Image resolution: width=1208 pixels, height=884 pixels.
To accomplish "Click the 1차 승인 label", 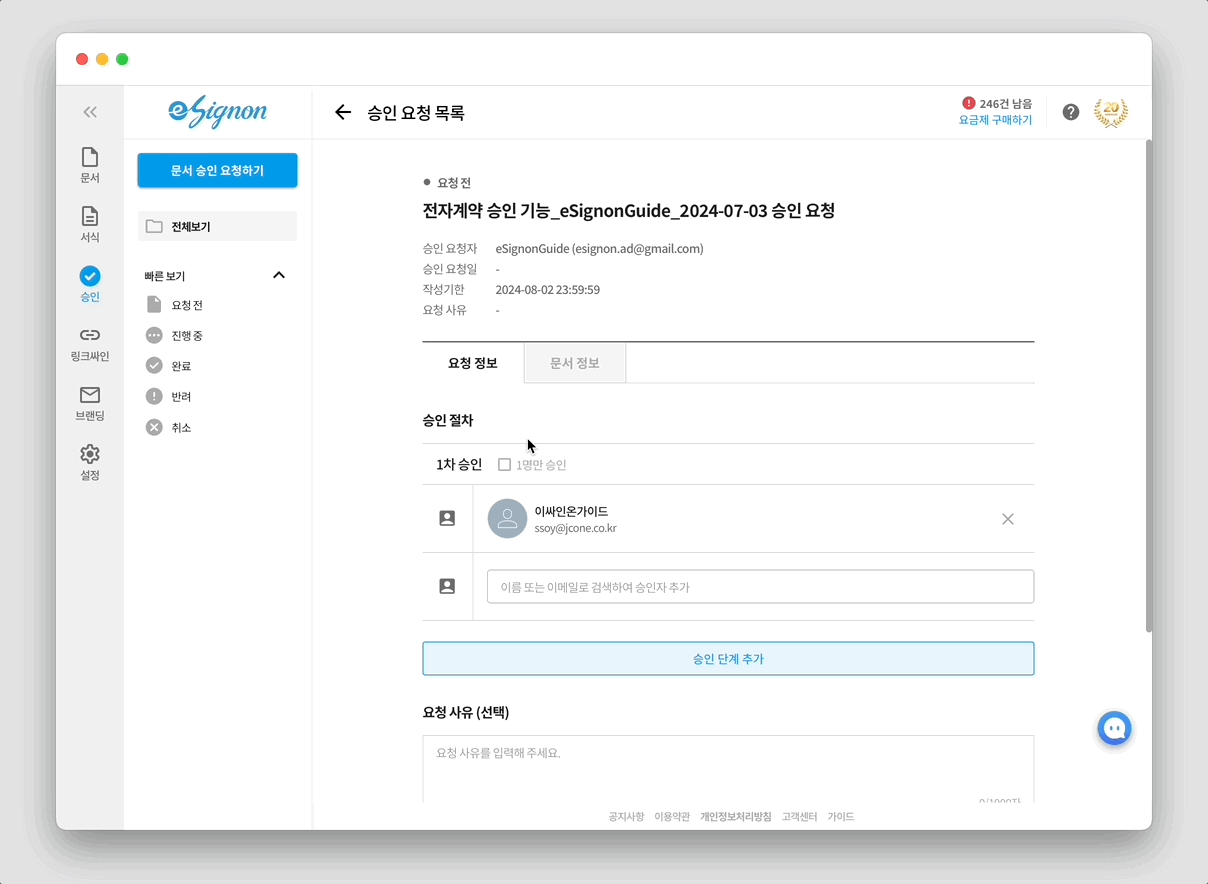I will [x=459, y=465].
